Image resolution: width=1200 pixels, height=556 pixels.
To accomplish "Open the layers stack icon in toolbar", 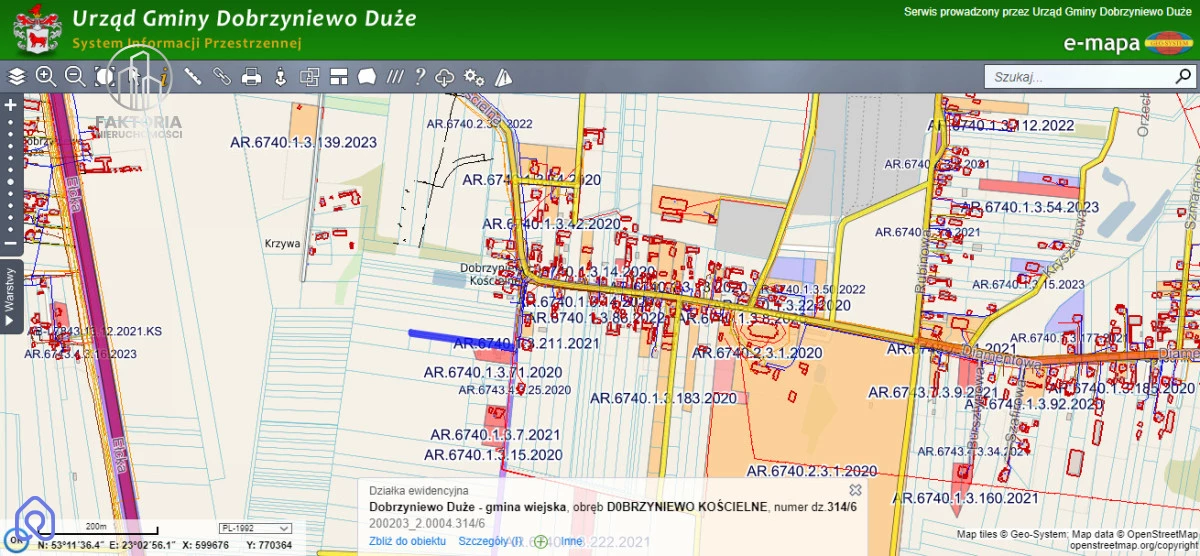I will click(16, 76).
